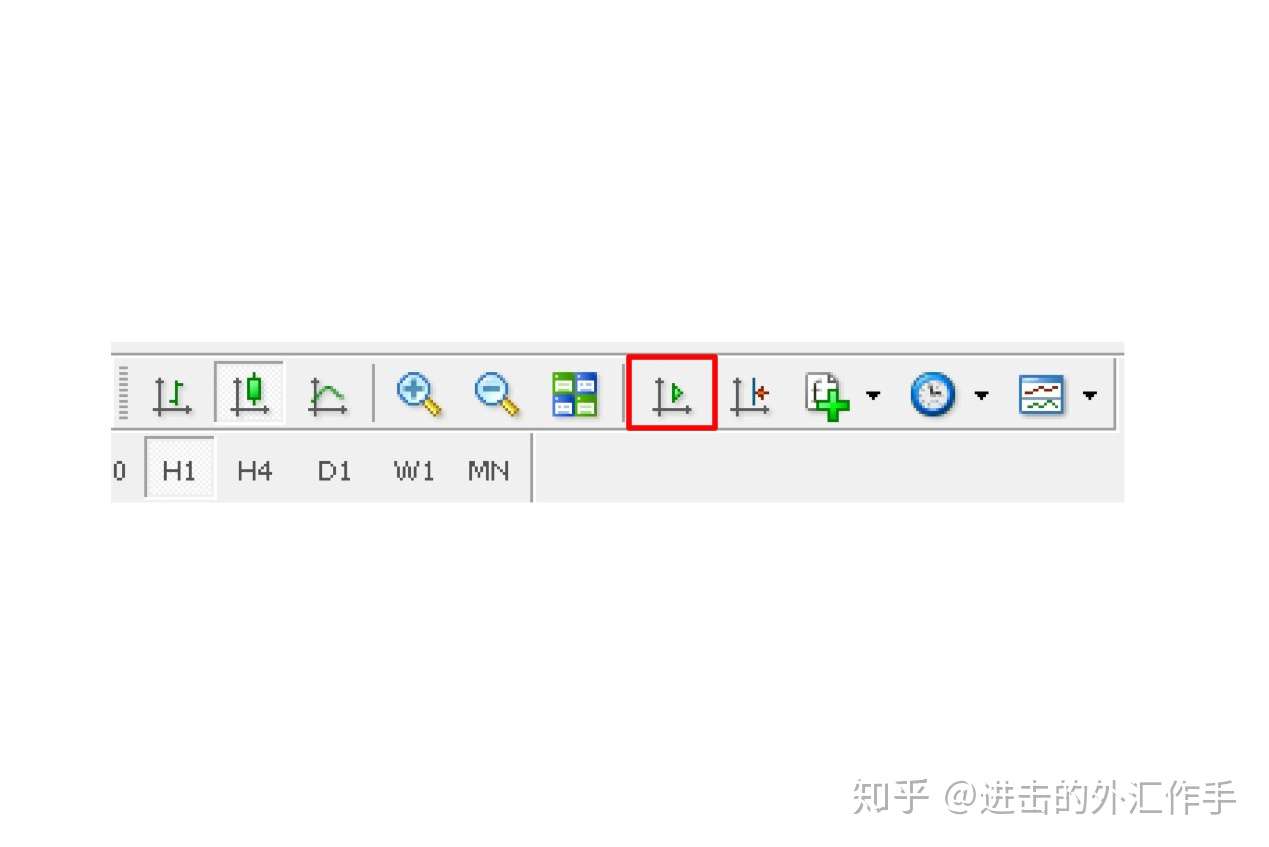Expand the arrow beside templates icon
Screen dimensions: 1269x847
point(1089,396)
